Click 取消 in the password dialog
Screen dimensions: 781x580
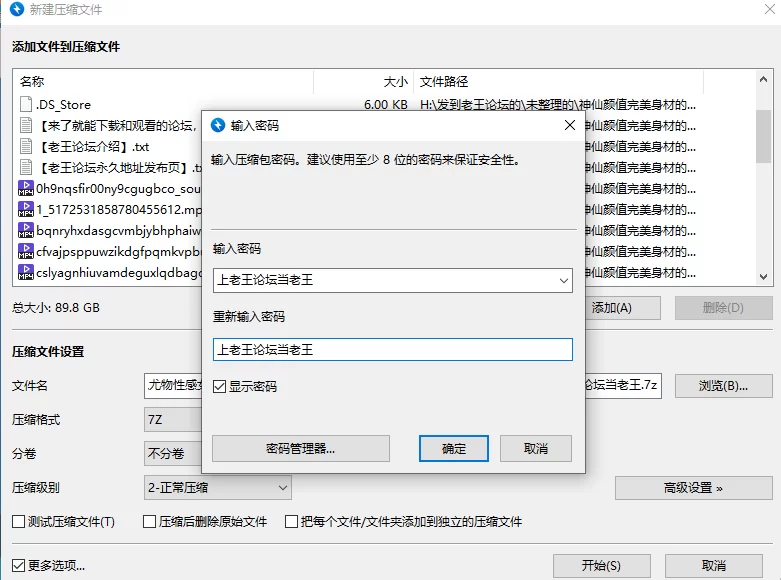pyautogui.click(x=535, y=448)
